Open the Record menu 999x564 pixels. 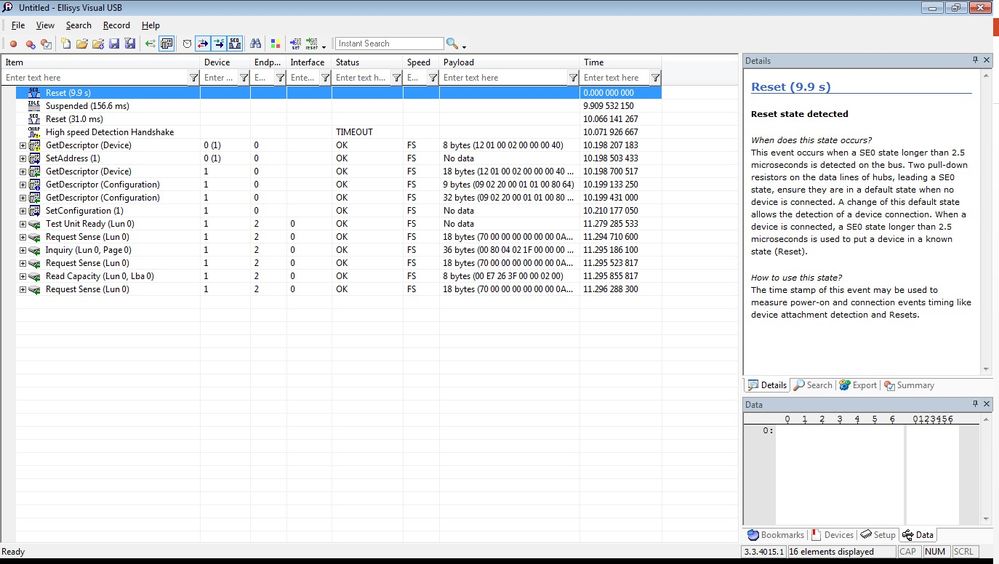coord(116,25)
